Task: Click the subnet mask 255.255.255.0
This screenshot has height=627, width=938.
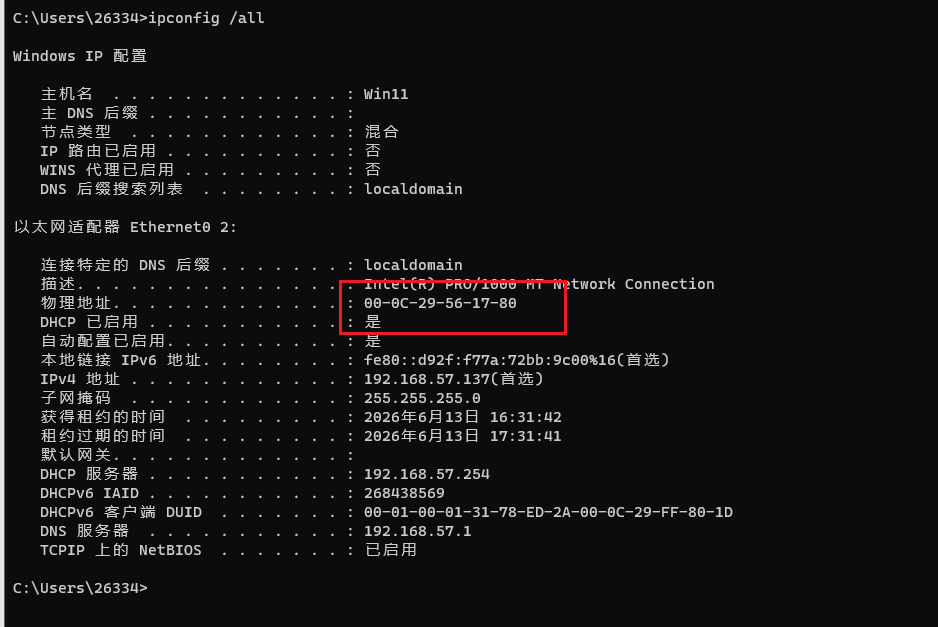Action: (x=422, y=398)
